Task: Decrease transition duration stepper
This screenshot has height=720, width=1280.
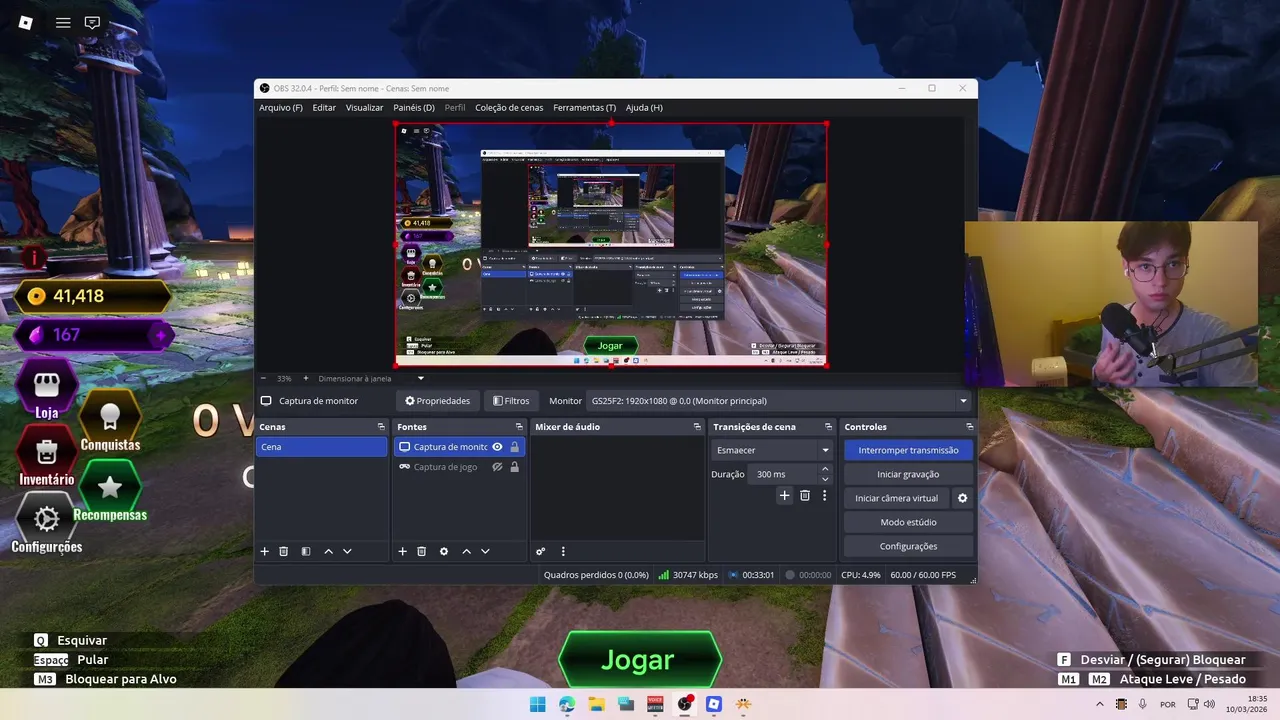Action: pyautogui.click(x=825, y=479)
